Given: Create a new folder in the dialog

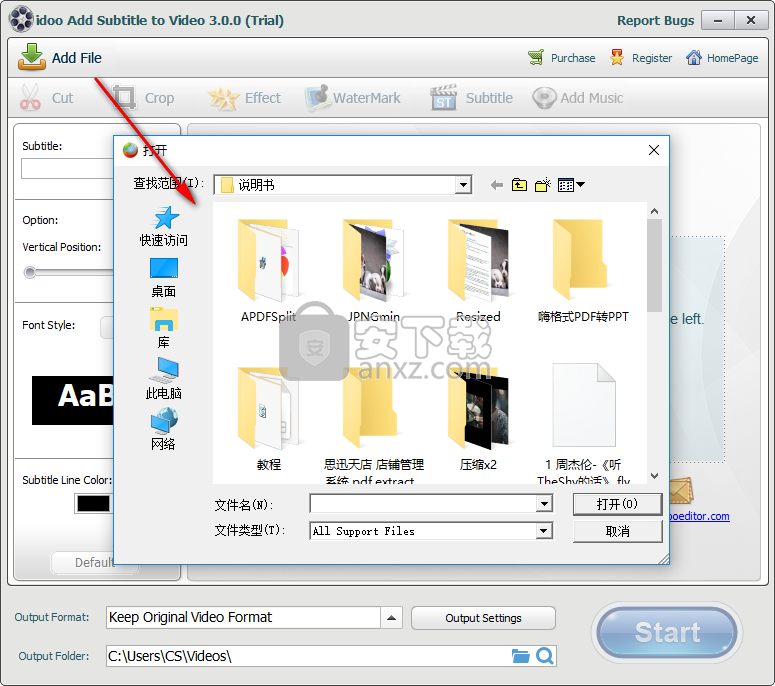Looking at the screenshot, I should tap(543, 185).
